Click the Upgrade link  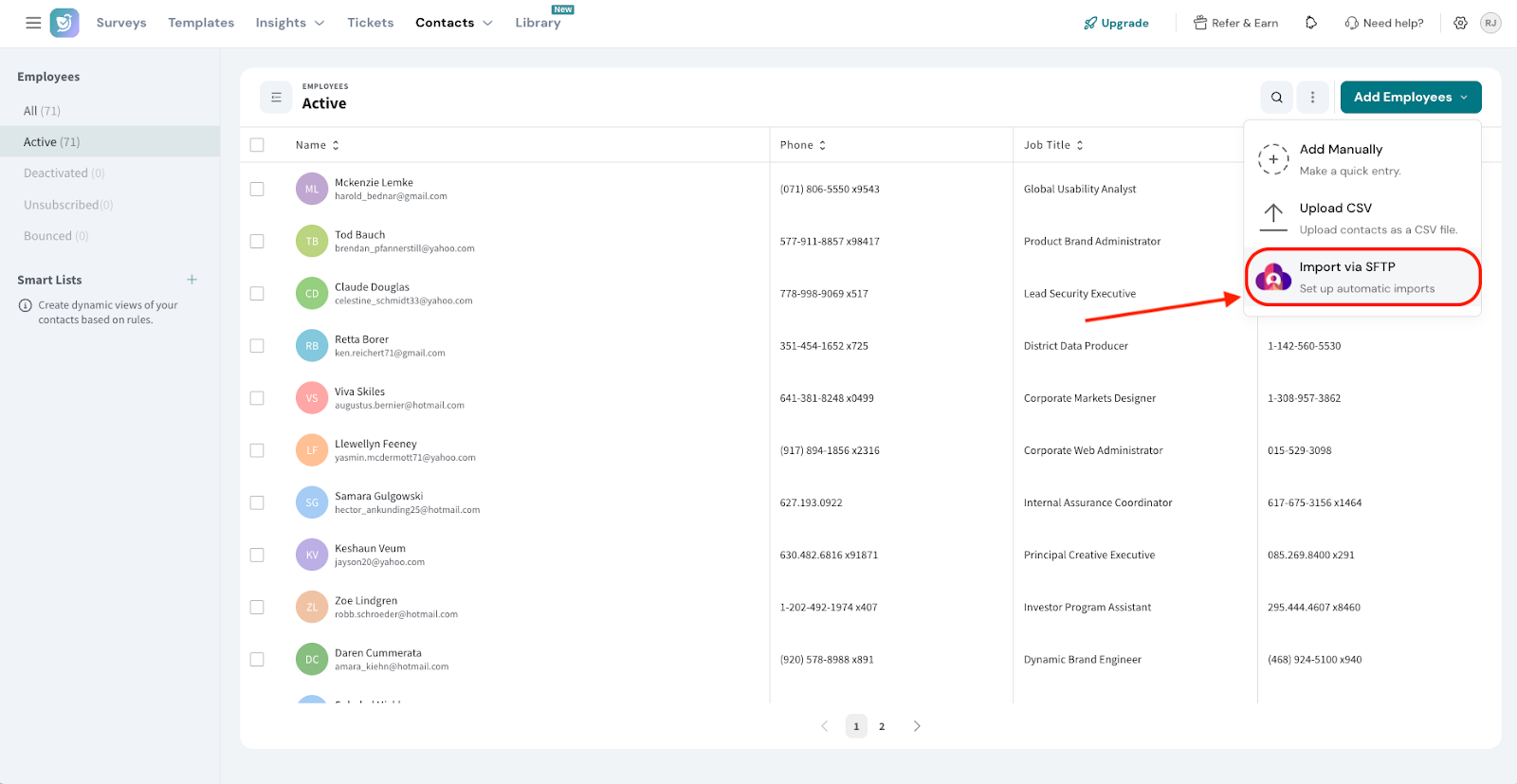point(1116,23)
